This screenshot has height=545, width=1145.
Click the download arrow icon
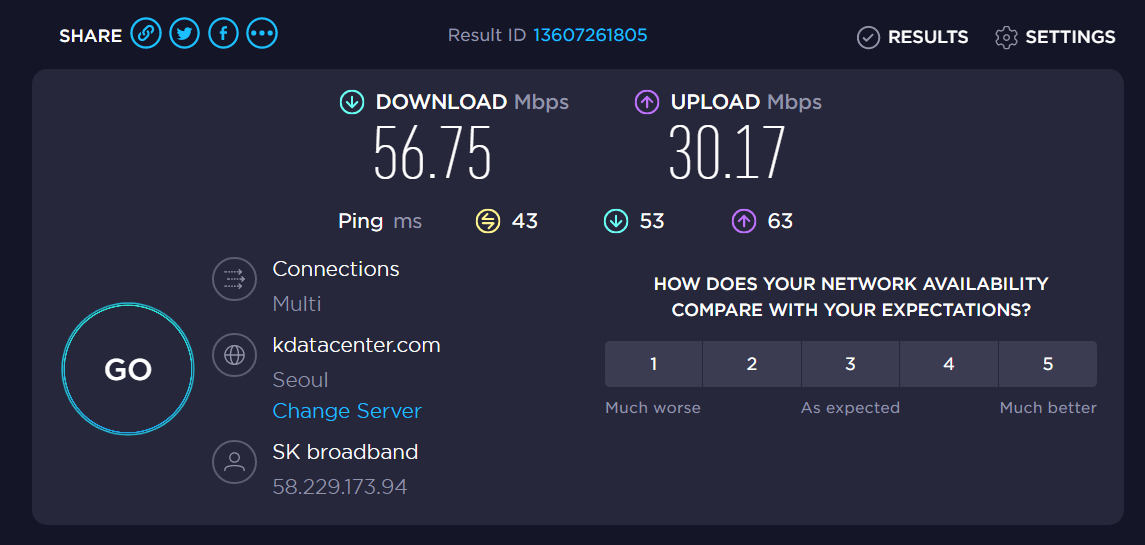(x=351, y=102)
